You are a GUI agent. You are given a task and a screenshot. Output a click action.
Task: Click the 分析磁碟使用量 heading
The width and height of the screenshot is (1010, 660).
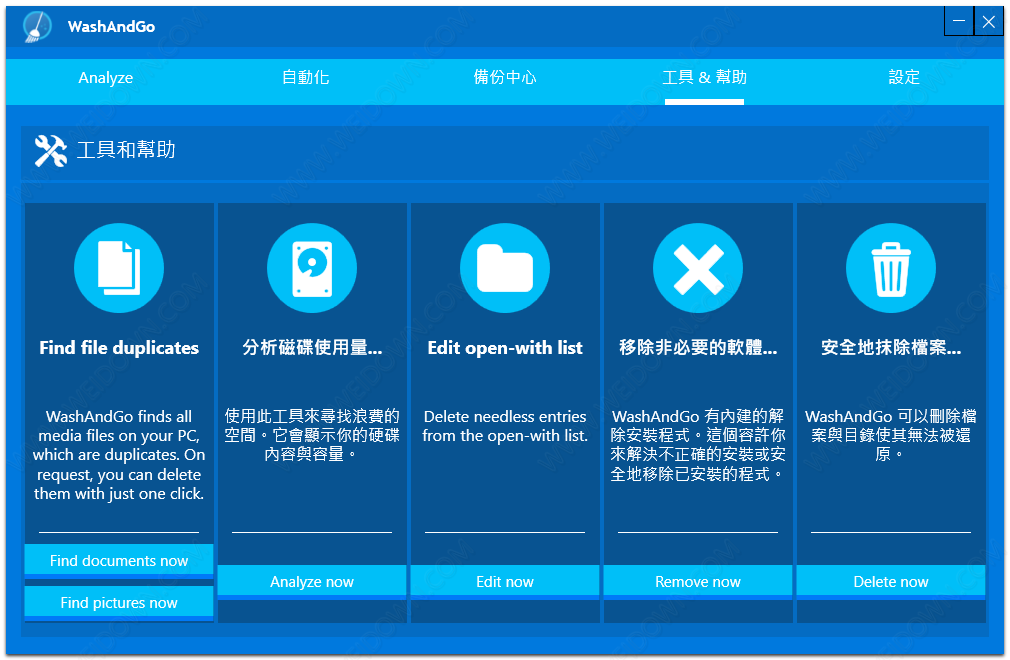click(x=312, y=348)
